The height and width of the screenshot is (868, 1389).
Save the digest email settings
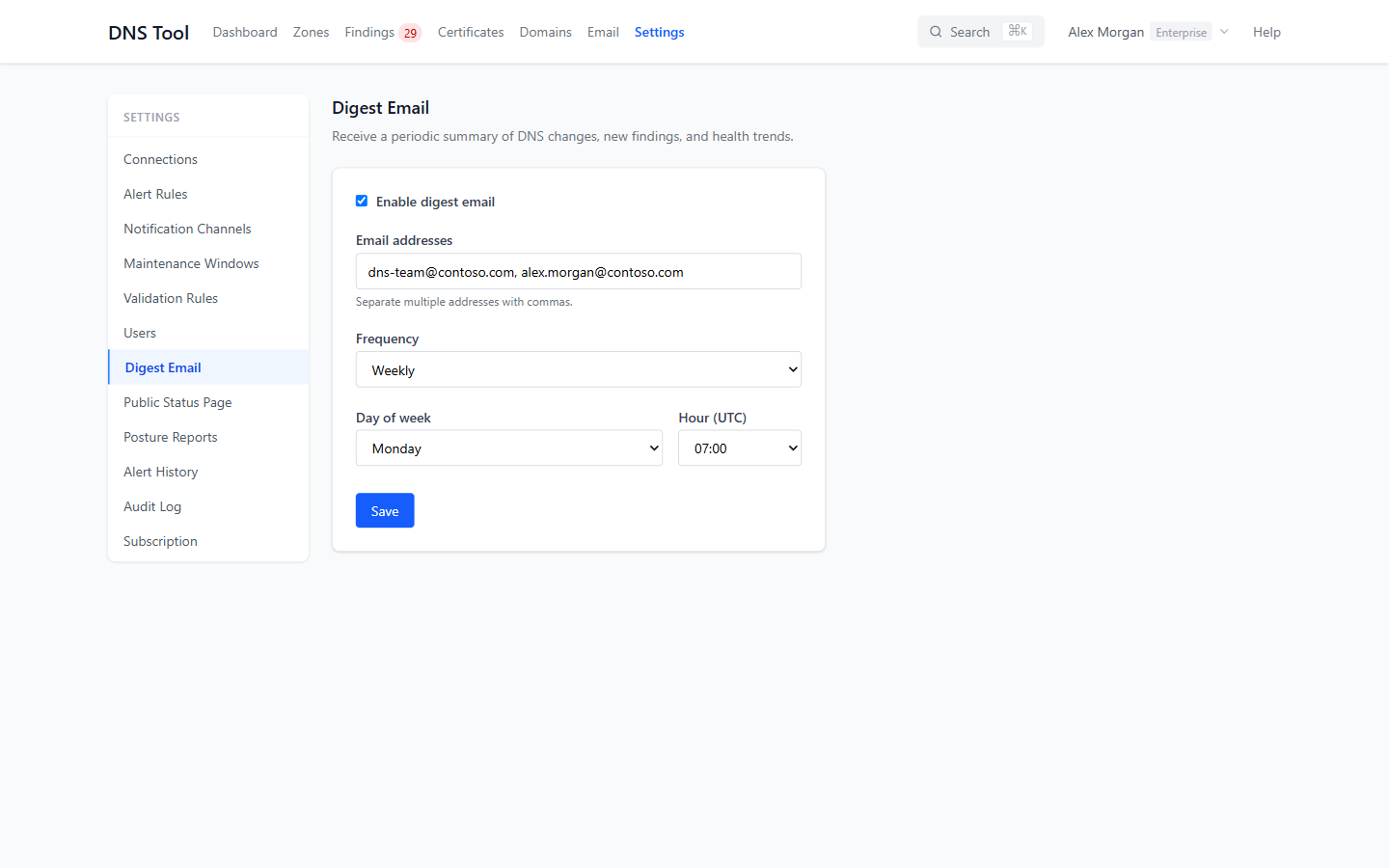[x=385, y=510]
